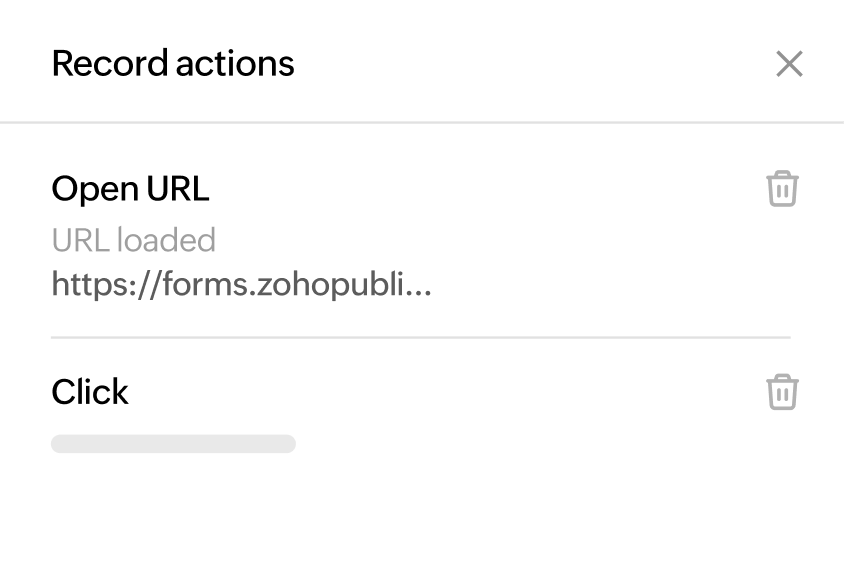Image resolution: width=844 pixels, height=578 pixels.
Task: Click the https://forms URL preview text
Action: click(241, 286)
